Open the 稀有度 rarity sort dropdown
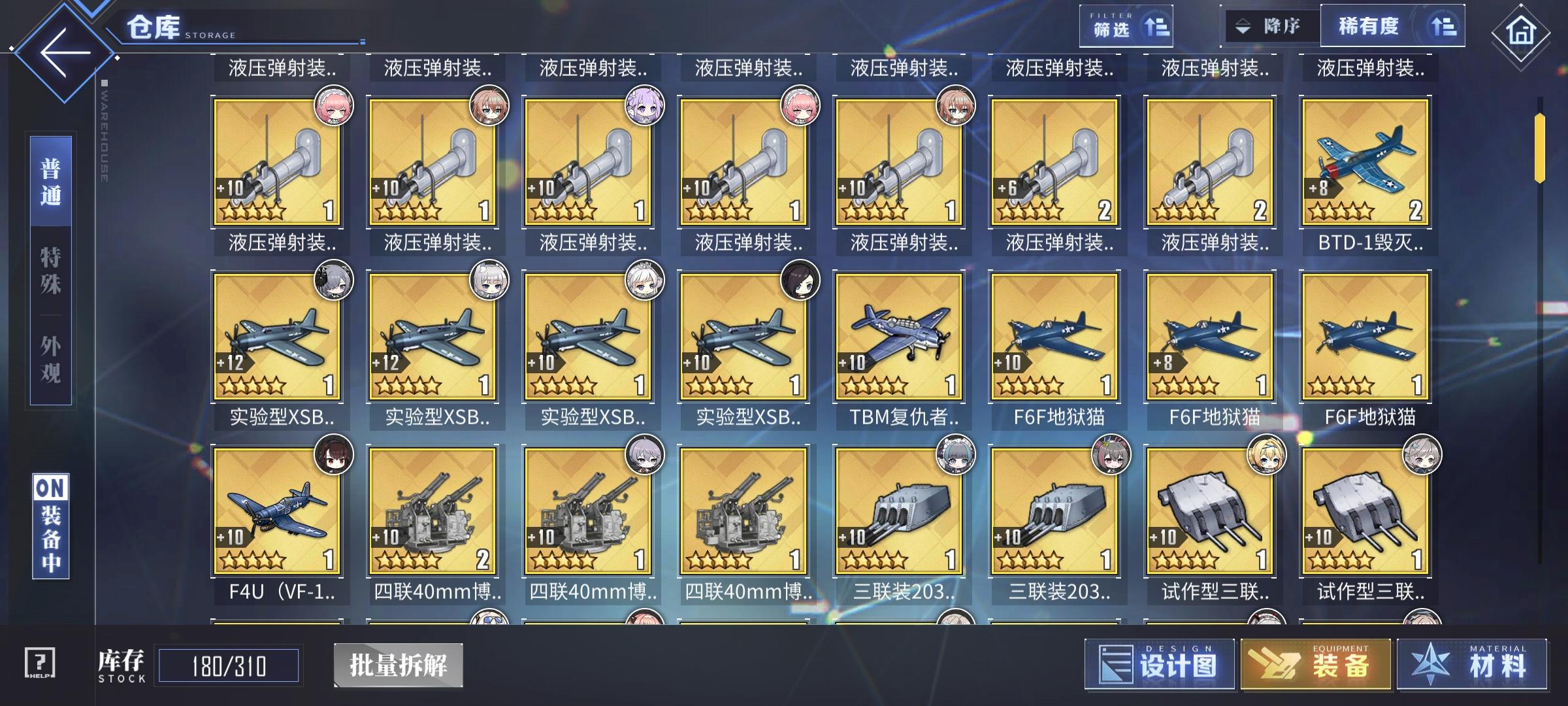The height and width of the screenshot is (706, 1568). click(1392, 26)
